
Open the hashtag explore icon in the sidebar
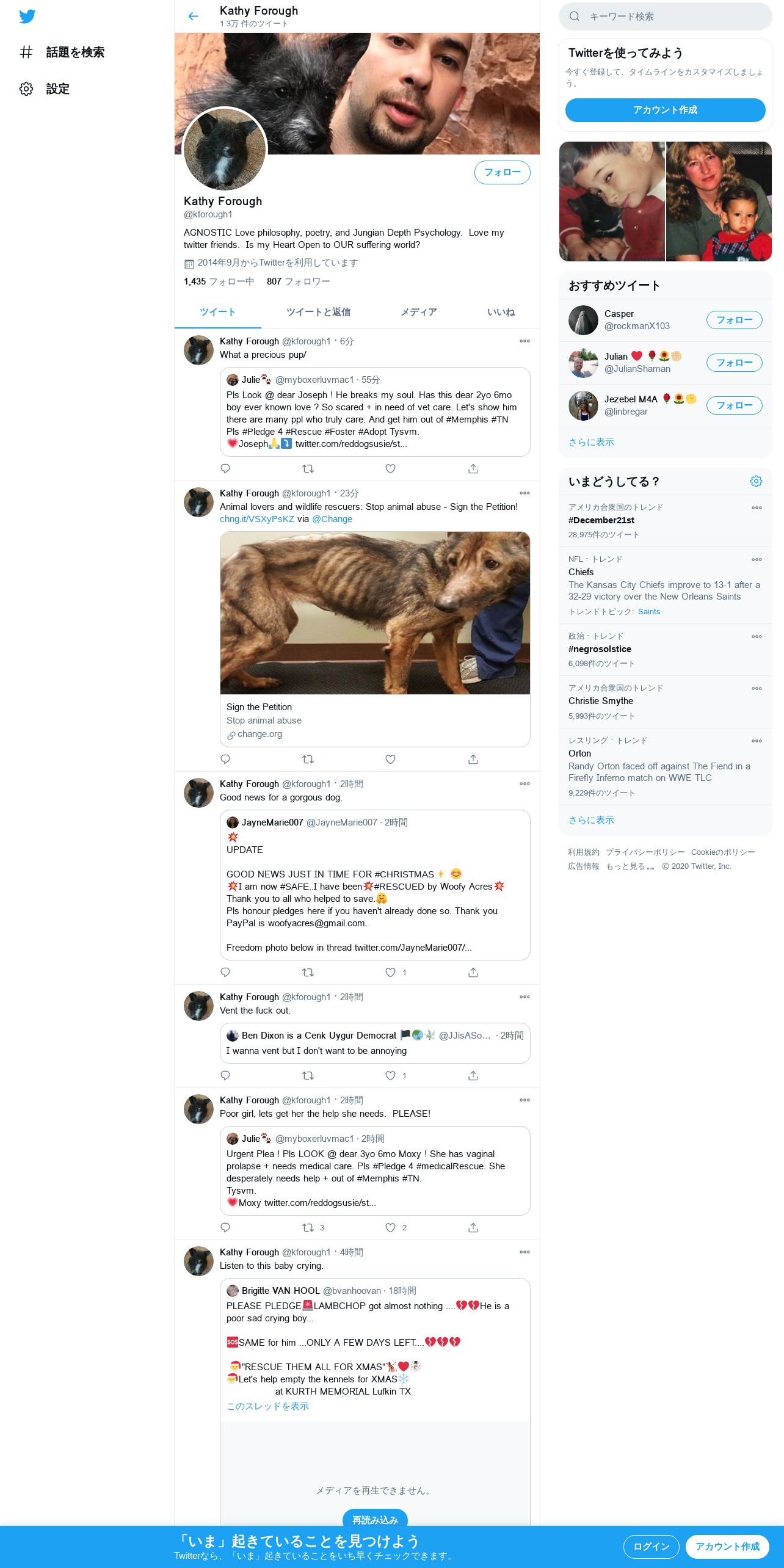tap(26, 53)
